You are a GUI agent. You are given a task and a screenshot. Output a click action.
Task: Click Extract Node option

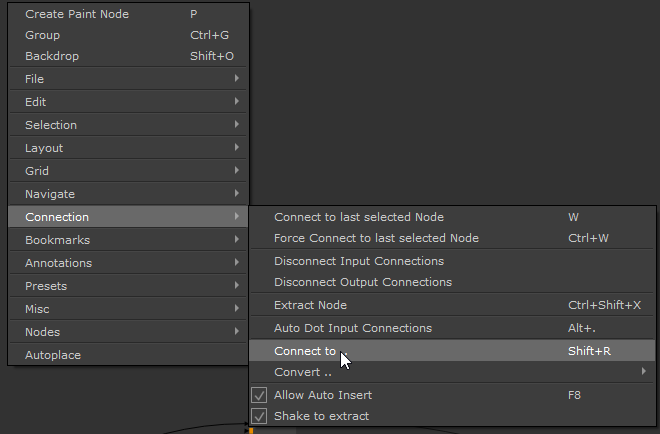tap(311, 305)
